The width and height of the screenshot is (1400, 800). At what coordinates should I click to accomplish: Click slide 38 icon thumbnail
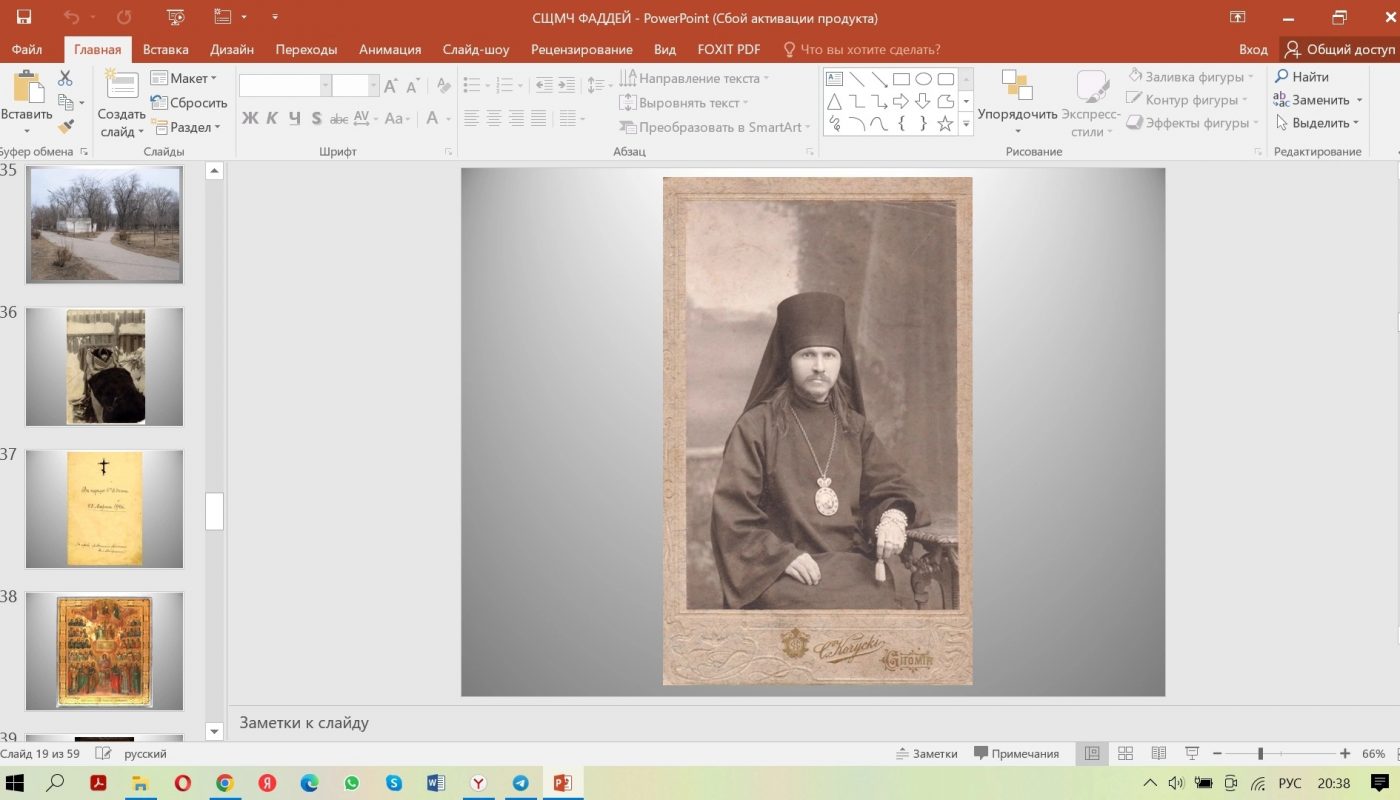[104, 651]
